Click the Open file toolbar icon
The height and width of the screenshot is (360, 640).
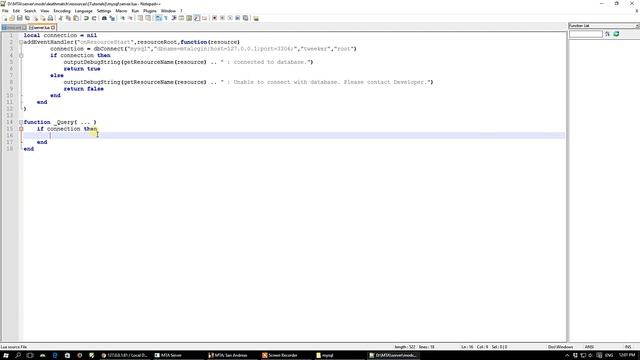coord(12,18)
